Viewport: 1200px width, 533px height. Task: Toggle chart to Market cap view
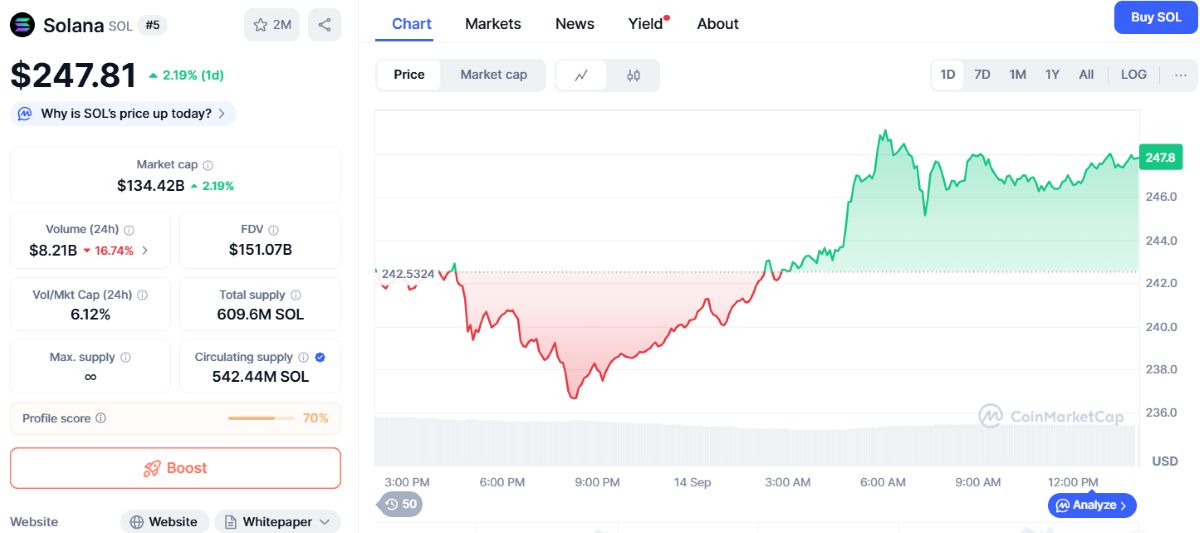493,75
